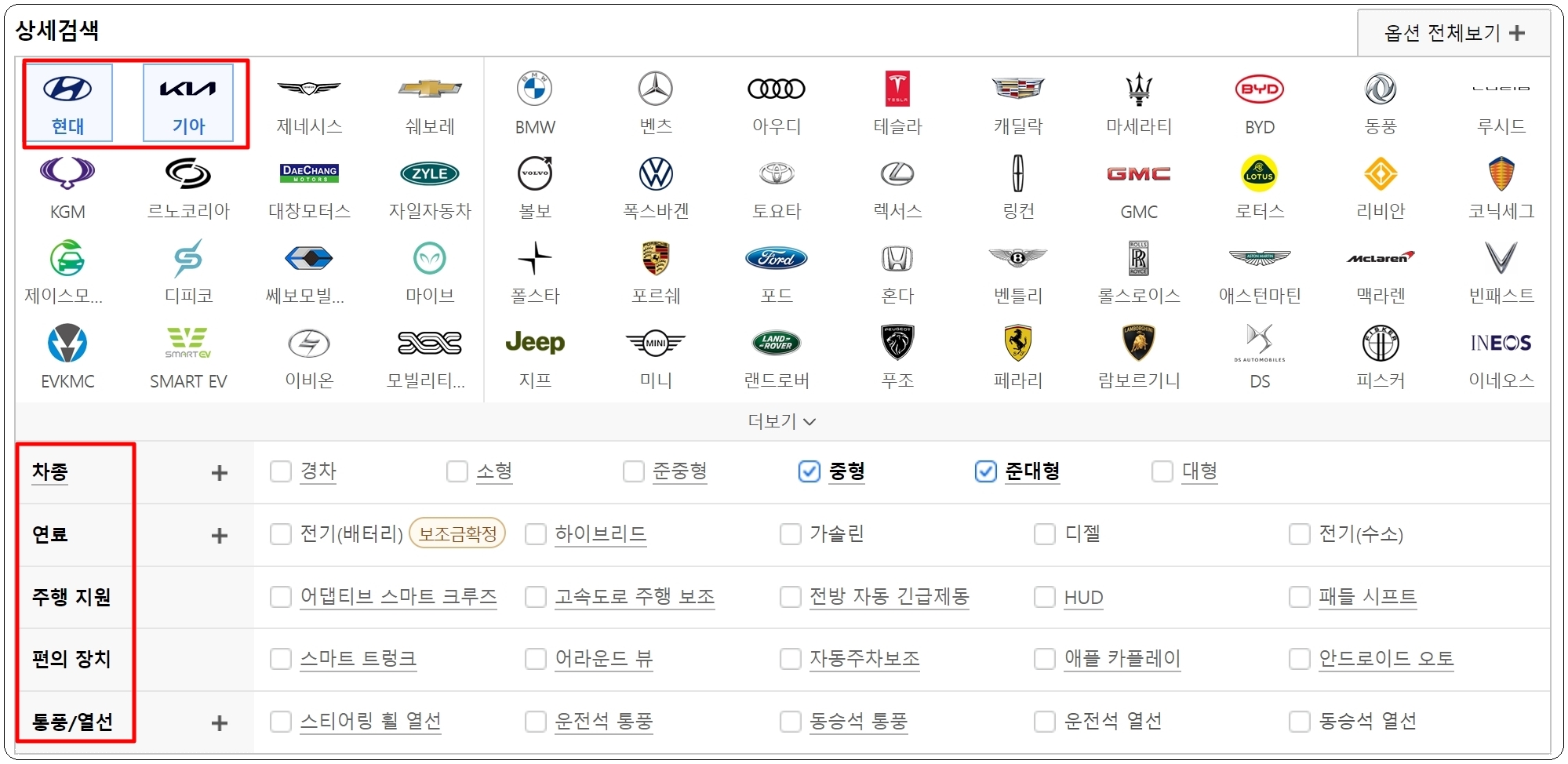Tick the 어댑티브 스마트 크루즈 checkbox

click(280, 597)
